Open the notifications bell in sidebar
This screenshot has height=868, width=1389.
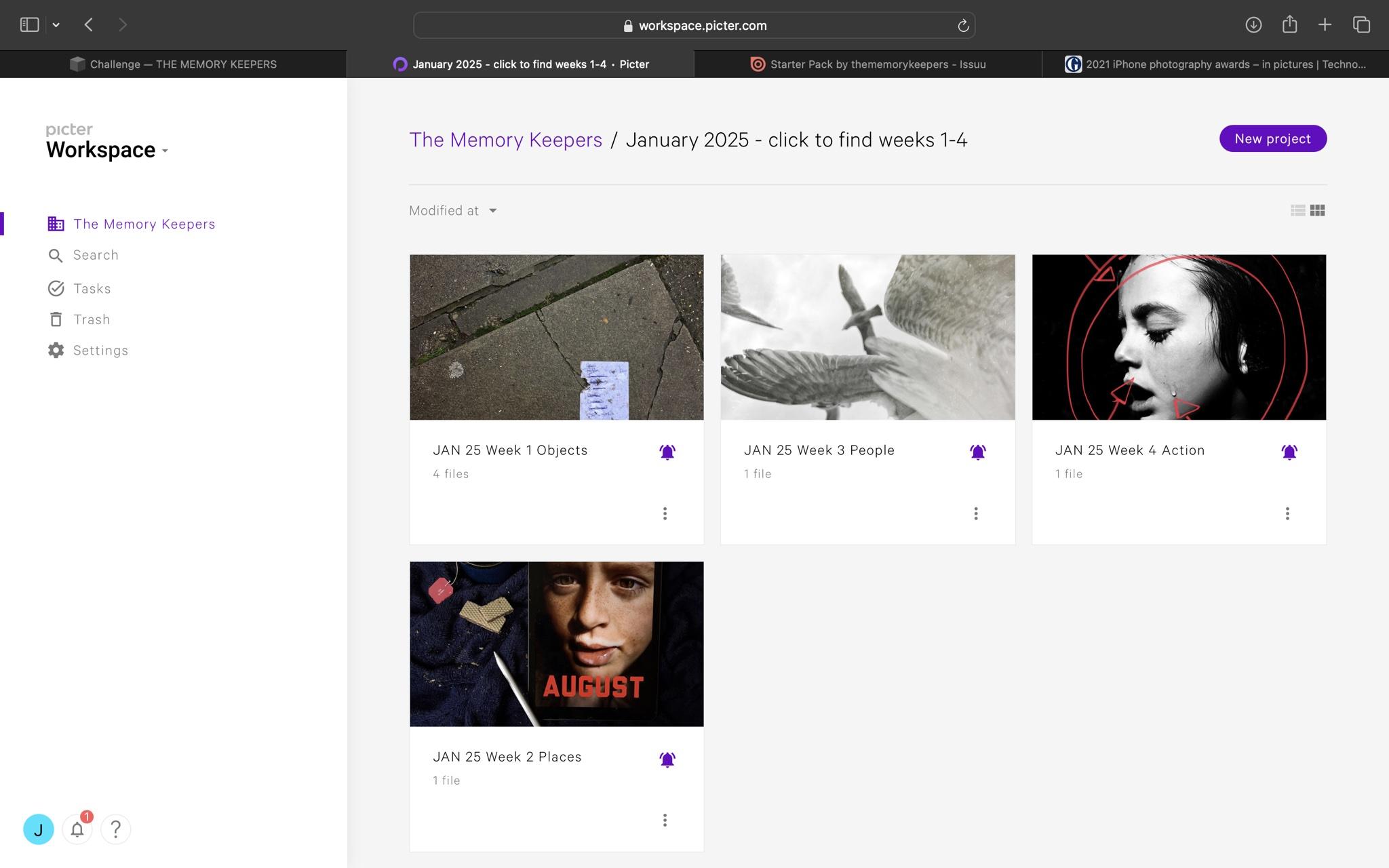tap(77, 829)
